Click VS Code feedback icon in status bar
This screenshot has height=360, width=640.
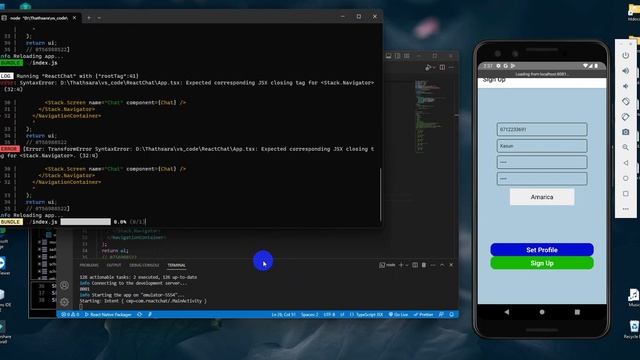(441, 315)
